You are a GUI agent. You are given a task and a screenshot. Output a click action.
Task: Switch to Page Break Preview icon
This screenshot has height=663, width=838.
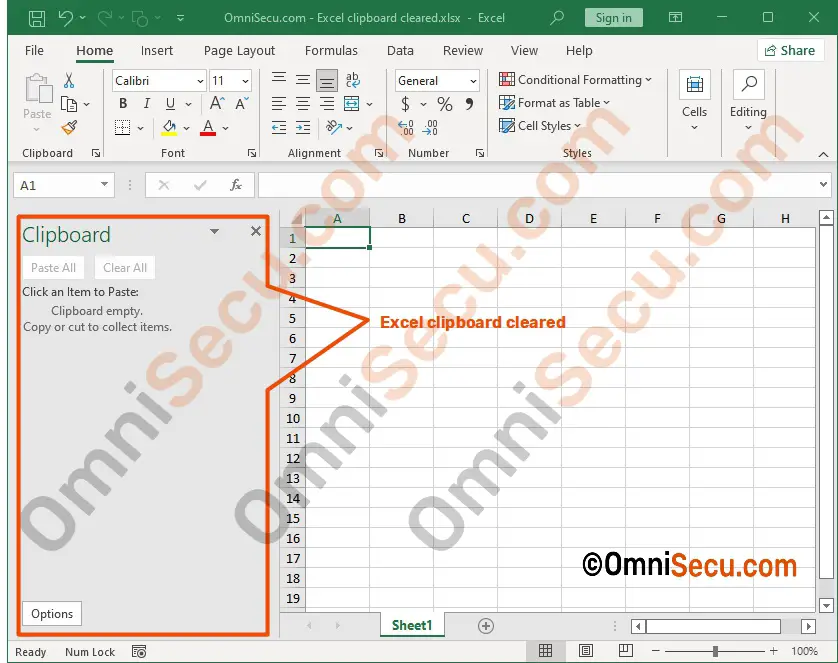click(626, 651)
